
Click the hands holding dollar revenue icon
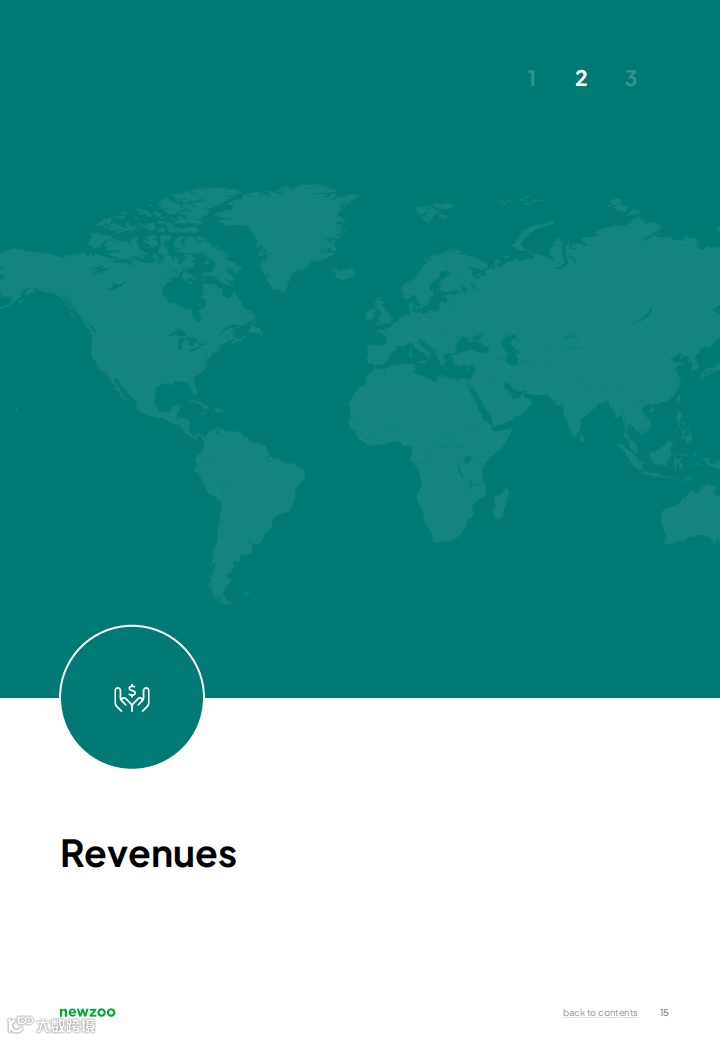132,698
